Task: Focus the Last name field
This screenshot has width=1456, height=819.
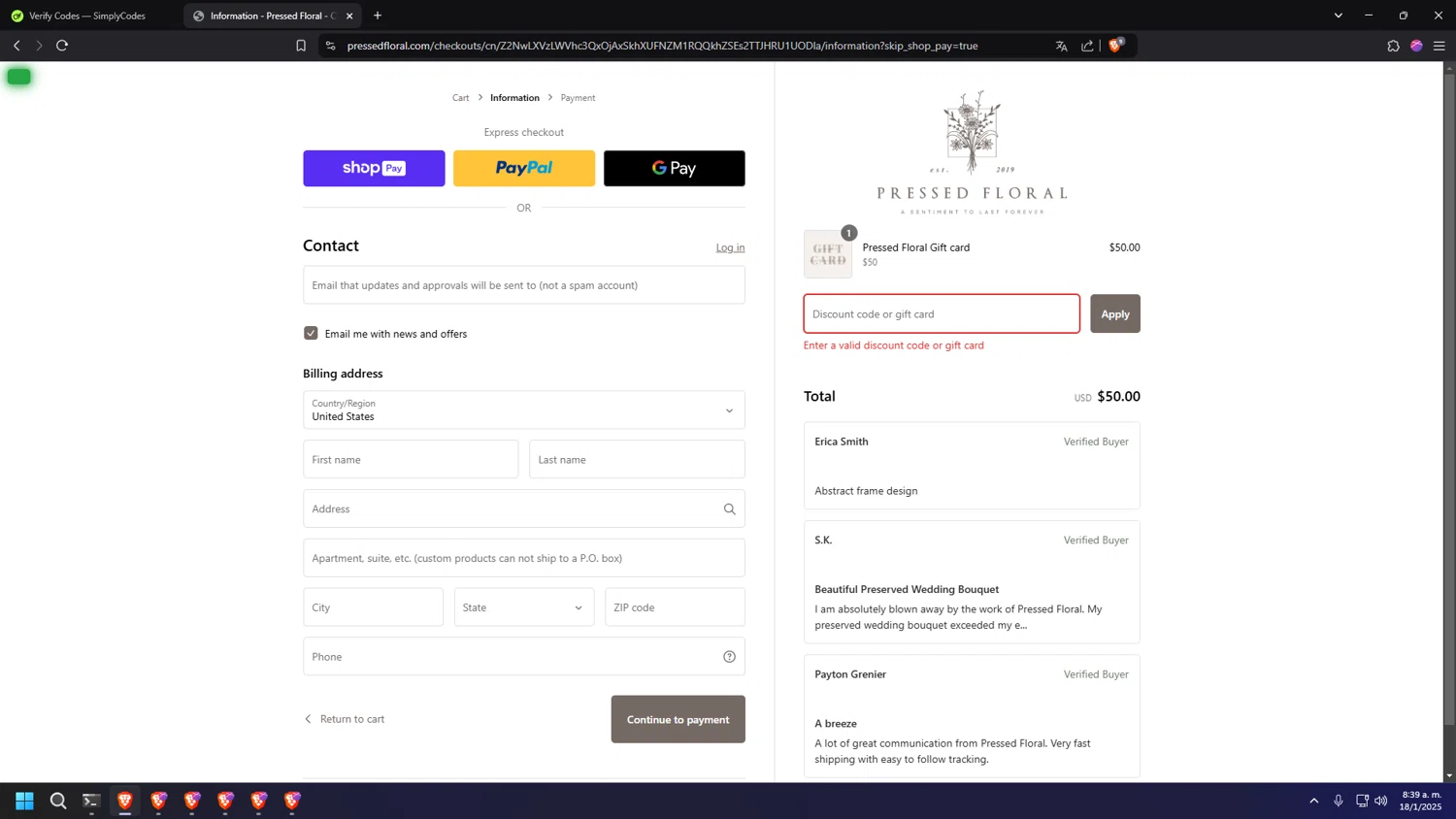Action: (637, 459)
